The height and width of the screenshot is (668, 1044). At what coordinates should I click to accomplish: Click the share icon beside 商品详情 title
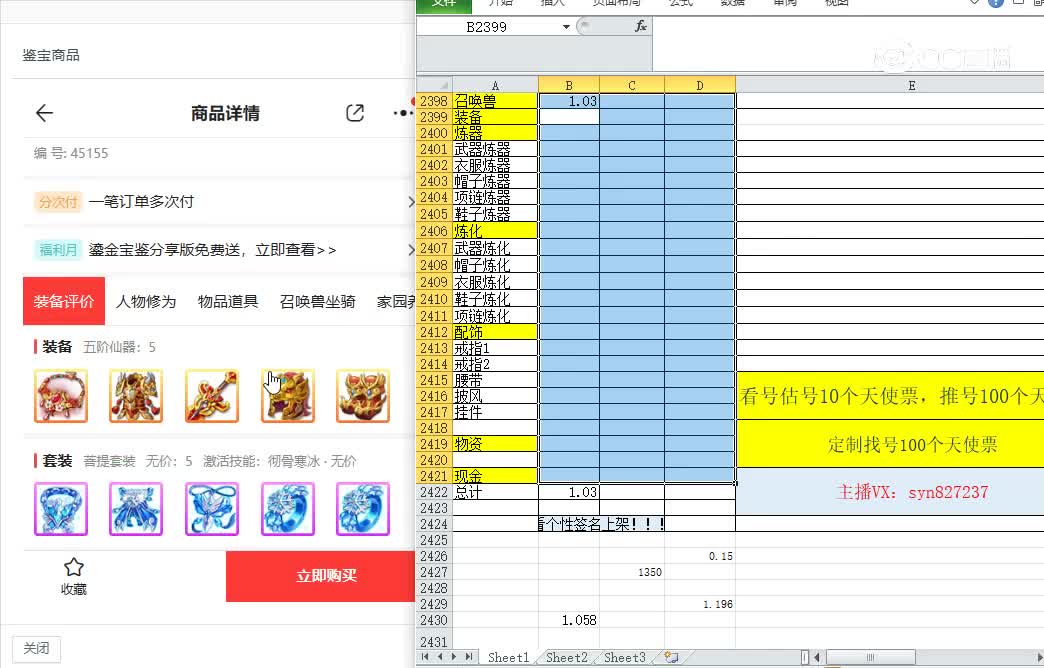(x=355, y=114)
